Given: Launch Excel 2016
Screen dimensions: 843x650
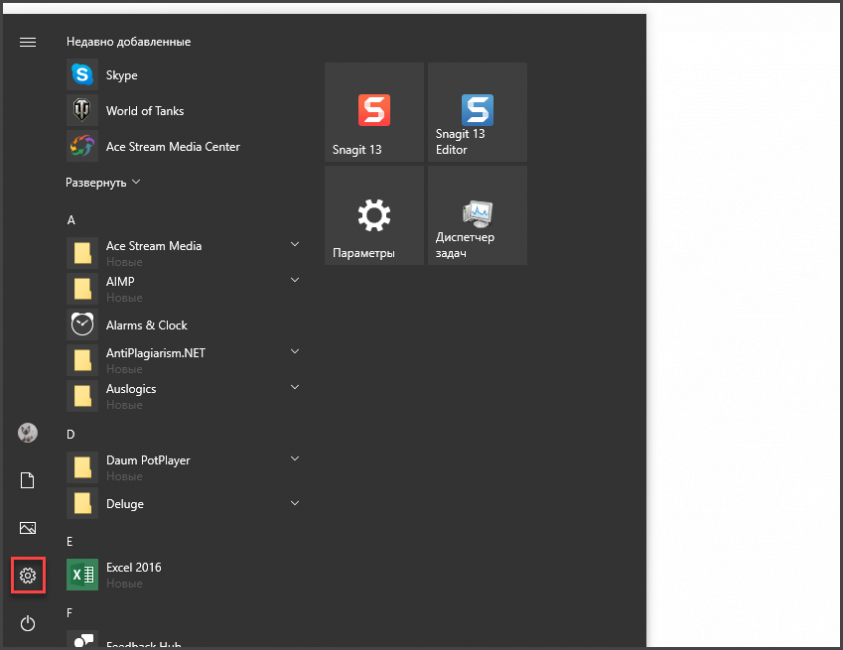Looking at the screenshot, I should click(x=133, y=568).
